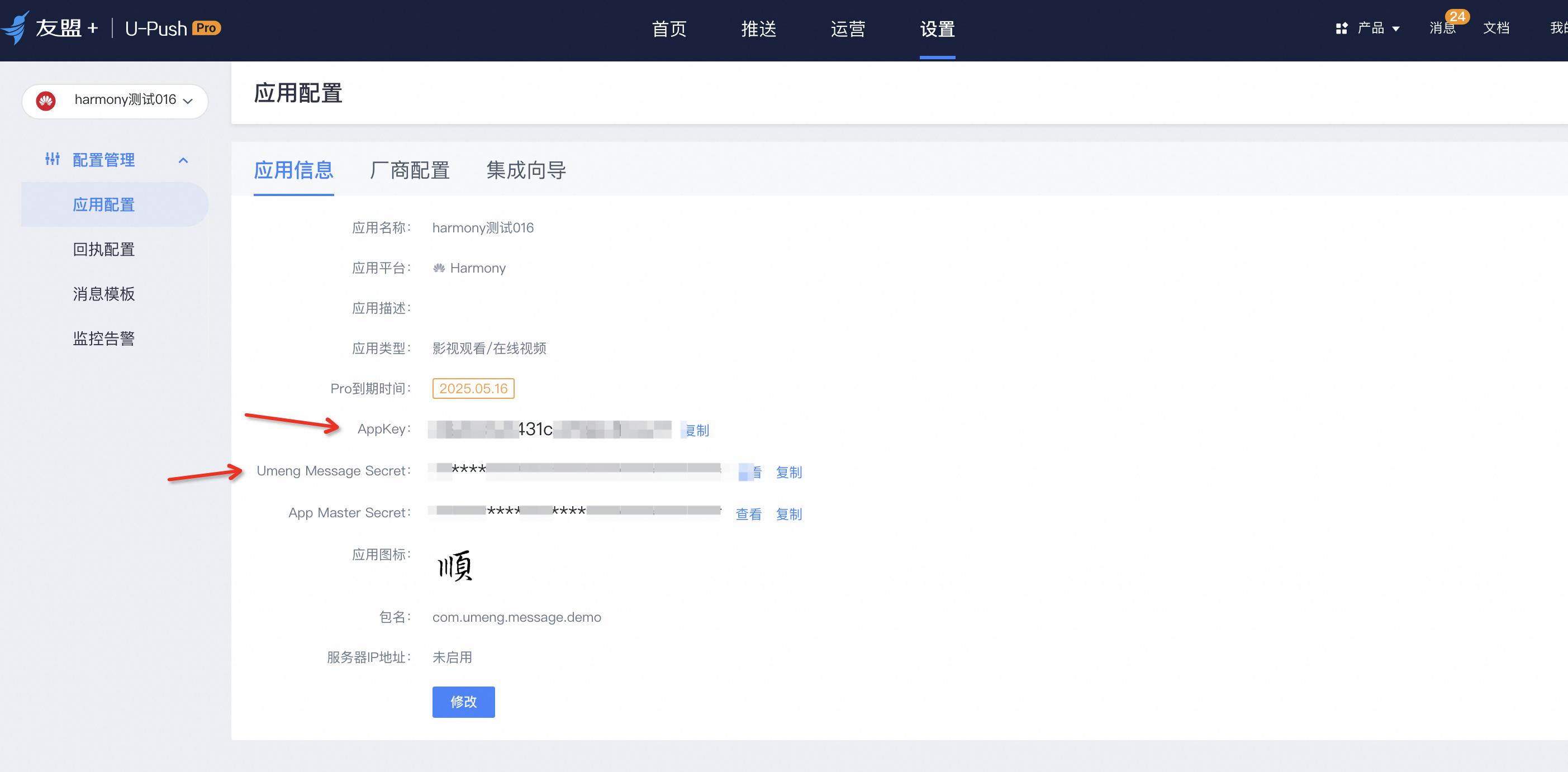View the App Master Secret
The width and height of the screenshot is (1568, 772).
tap(749, 514)
